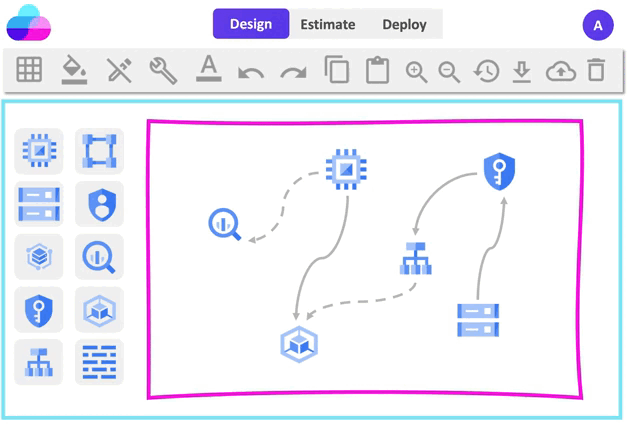630x426 pixels.
Task: Zoom out of the canvas
Action: [x=449, y=72]
